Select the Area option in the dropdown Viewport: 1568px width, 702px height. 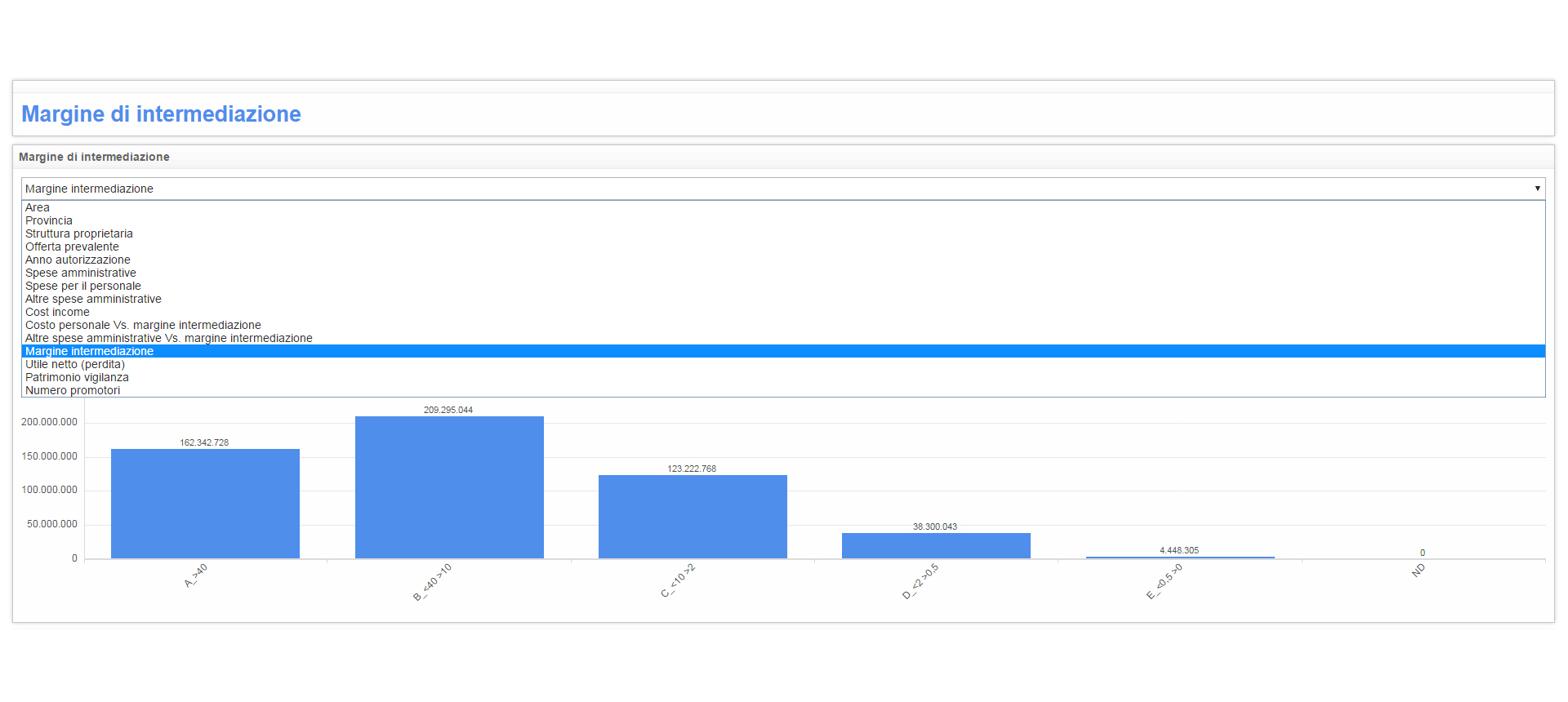pos(783,207)
